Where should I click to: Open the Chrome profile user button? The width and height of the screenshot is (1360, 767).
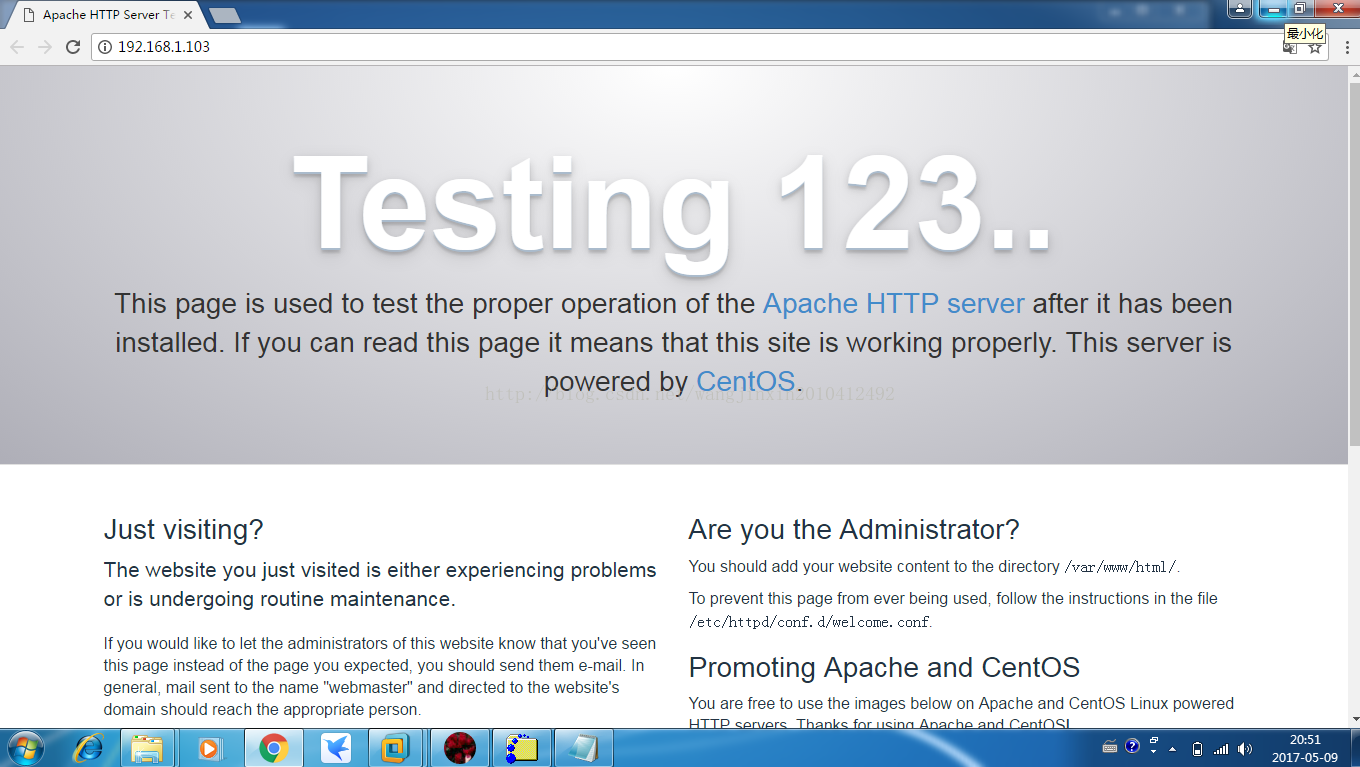point(1240,9)
